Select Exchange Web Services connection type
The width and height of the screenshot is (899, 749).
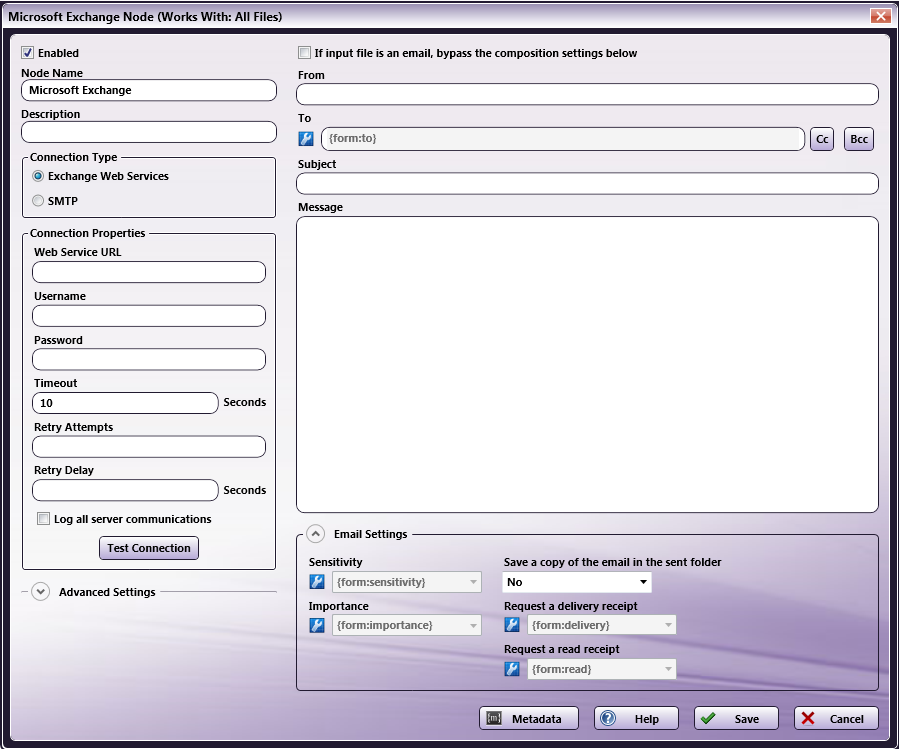pyautogui.click(x=38, y=176)
